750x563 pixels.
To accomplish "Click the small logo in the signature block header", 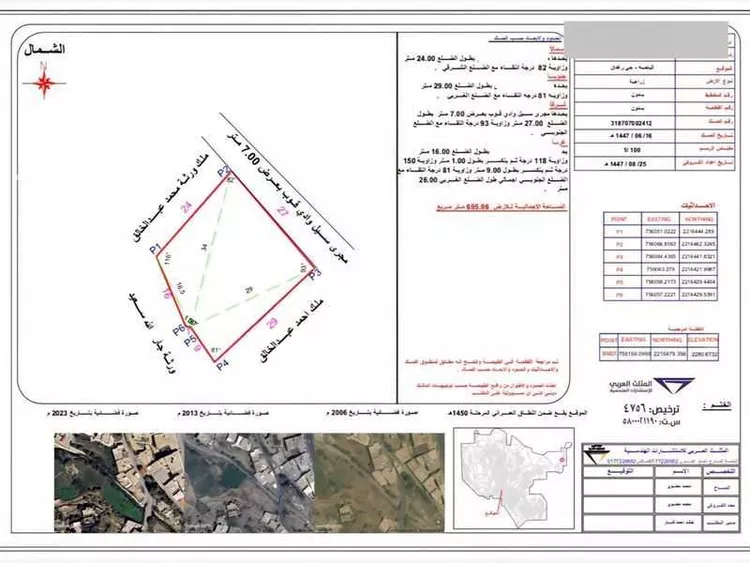I will [596, 454].
